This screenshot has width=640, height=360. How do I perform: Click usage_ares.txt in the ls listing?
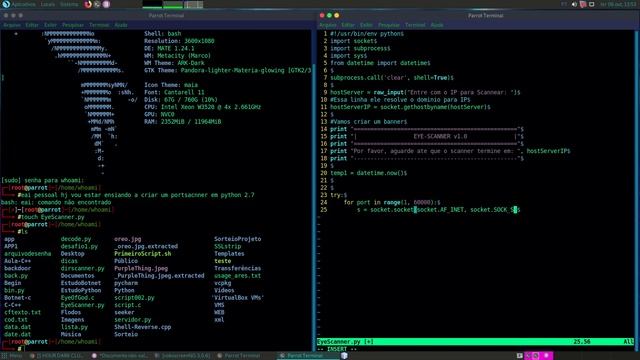click(x=237, y=276)
